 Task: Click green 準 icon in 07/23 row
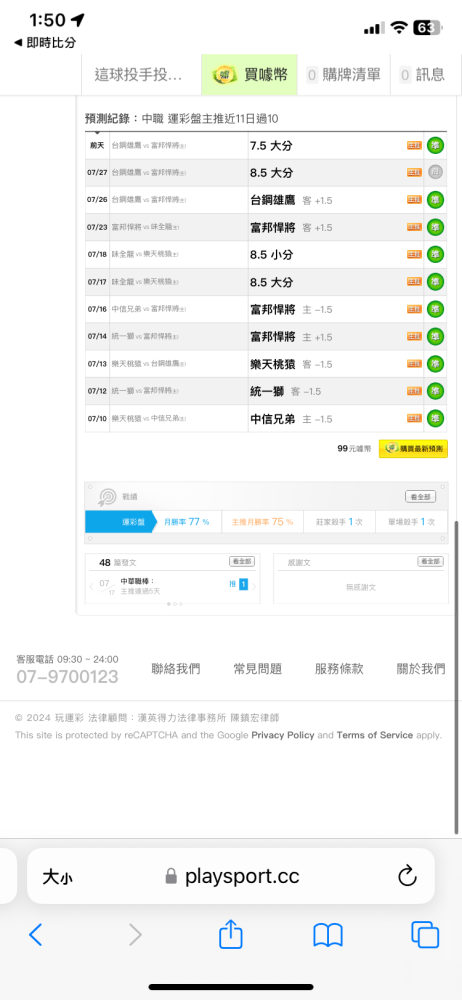click(x=436, y=227)
